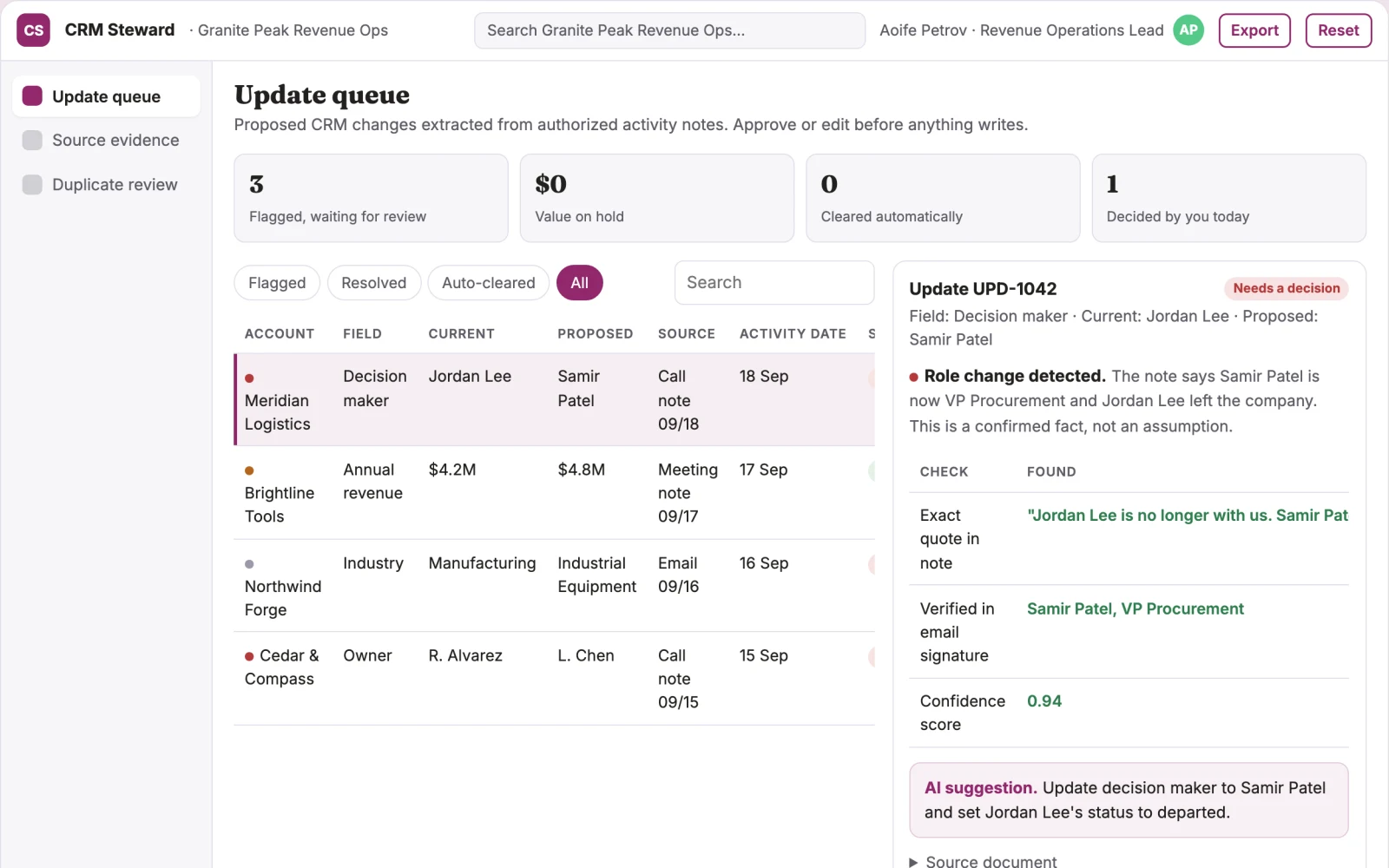This screenshot has width=1389, height=868.
Task: Click the orange status dot for Brightline Tools
Action: click(x=249, y=470)
